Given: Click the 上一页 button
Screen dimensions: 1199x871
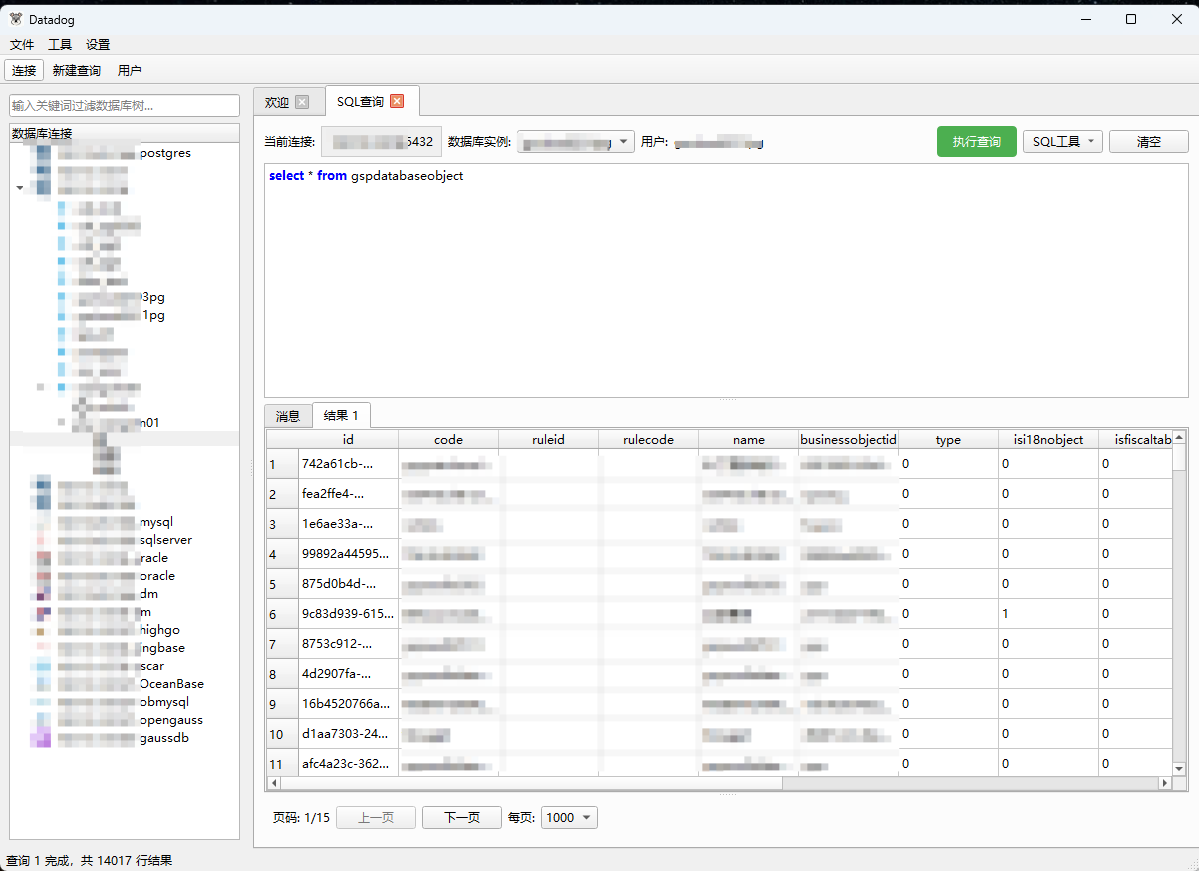Looking at the screenshot, I should [x=376, y=817].
